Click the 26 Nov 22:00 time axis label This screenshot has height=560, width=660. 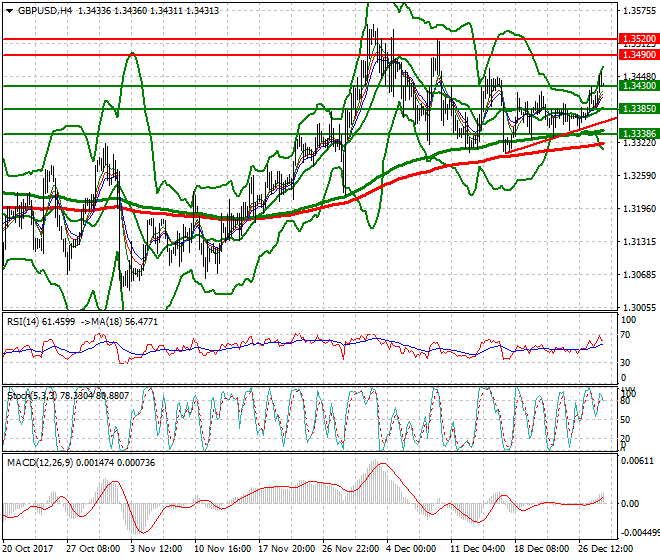[350, 549]
